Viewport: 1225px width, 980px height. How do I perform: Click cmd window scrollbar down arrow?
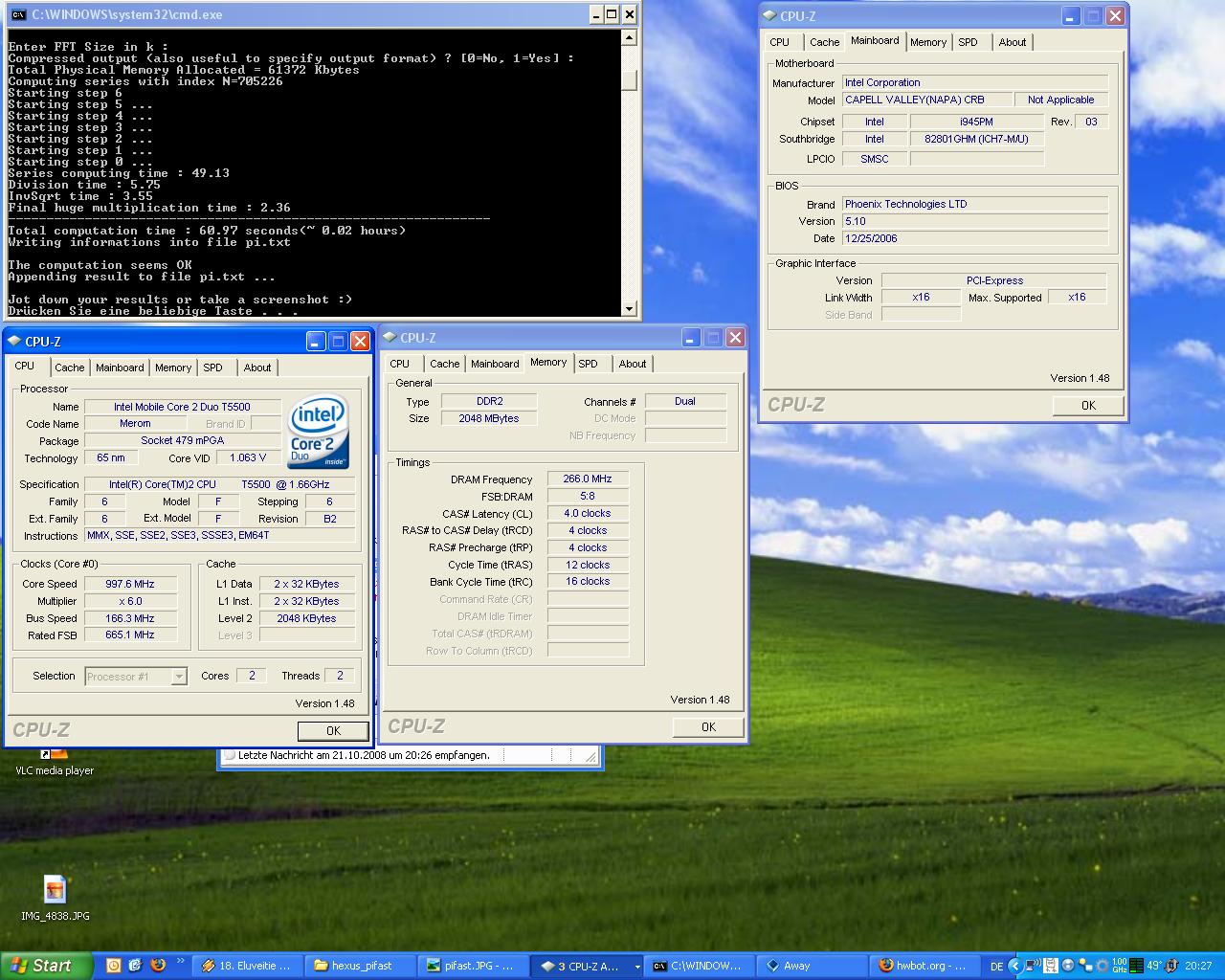point(629,308)
